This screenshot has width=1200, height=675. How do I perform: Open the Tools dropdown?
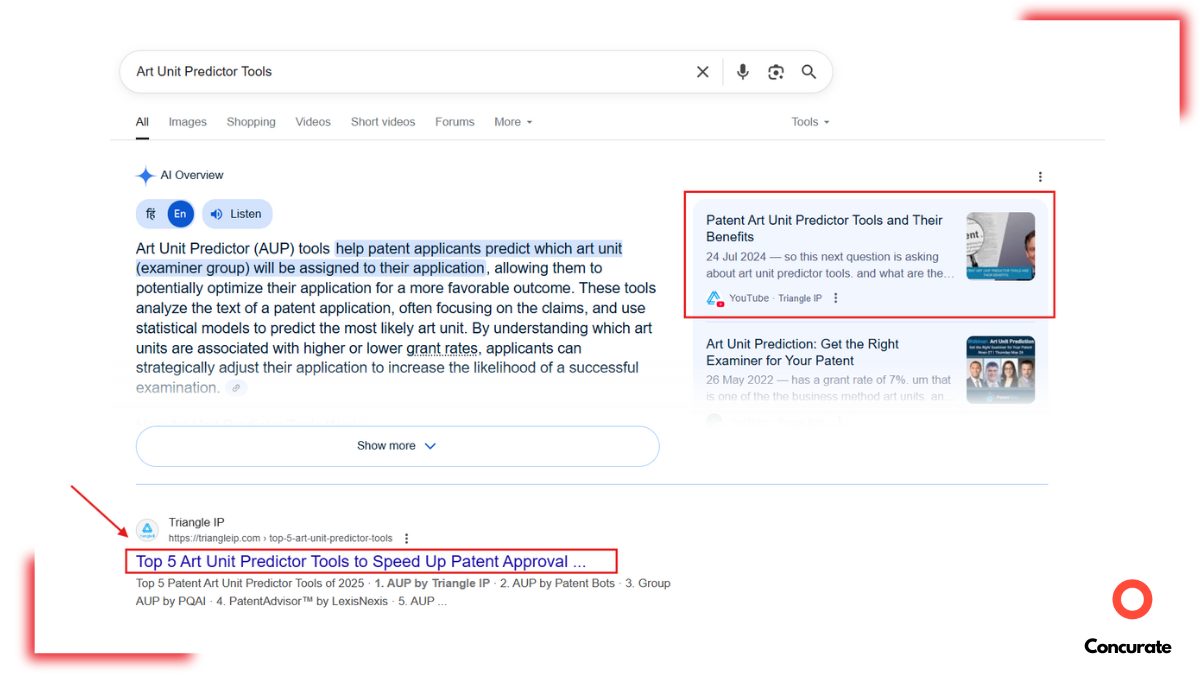[x=810, y=122]
